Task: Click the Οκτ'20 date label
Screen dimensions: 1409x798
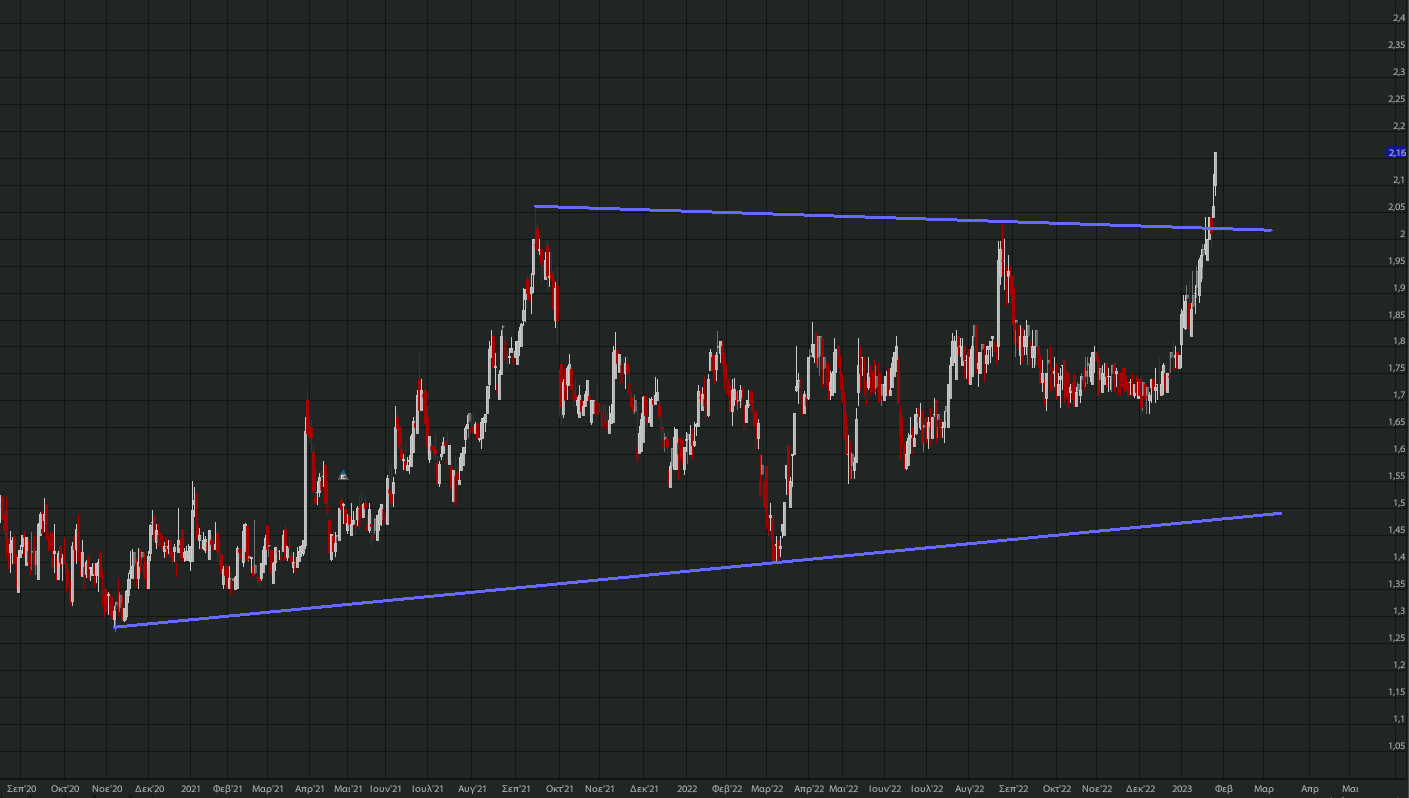Action: (x=65, y=789)
